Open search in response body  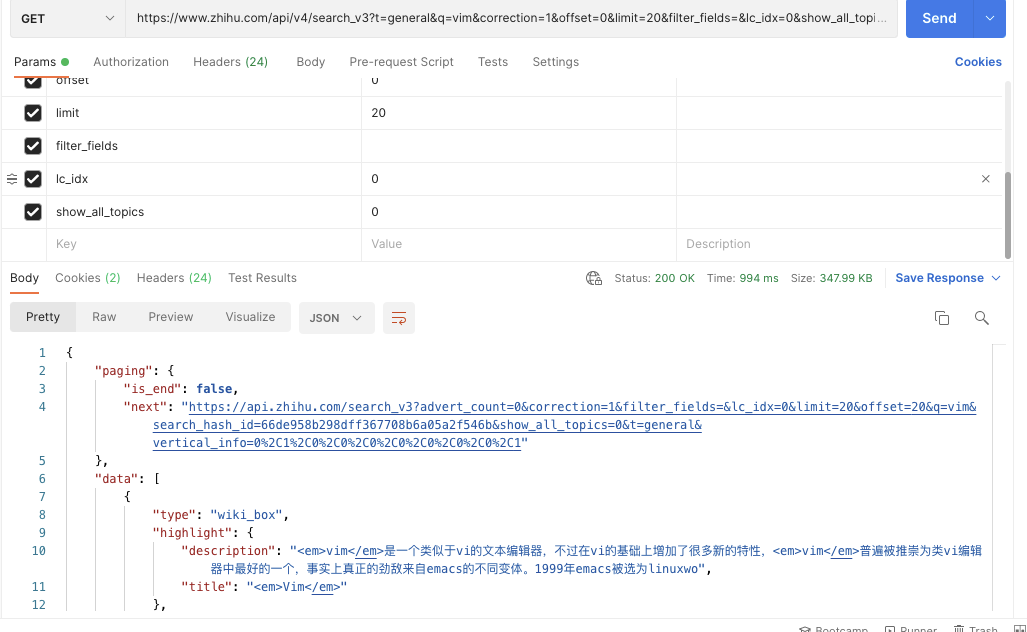tap(981, 318)
